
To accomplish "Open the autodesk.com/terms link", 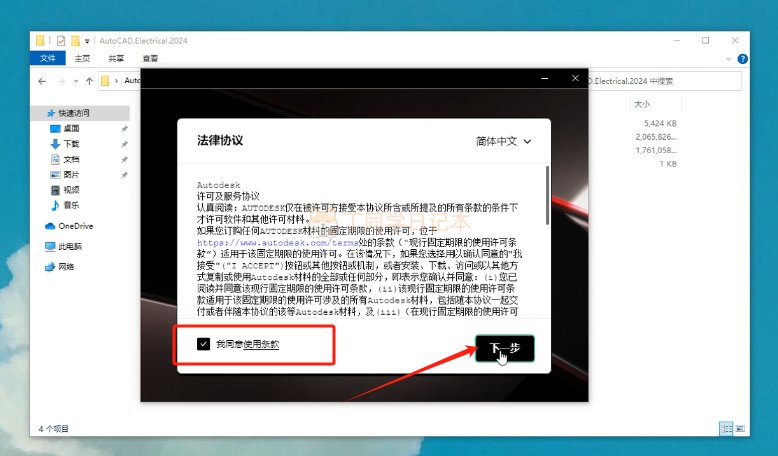I will (x=278, y=243).
